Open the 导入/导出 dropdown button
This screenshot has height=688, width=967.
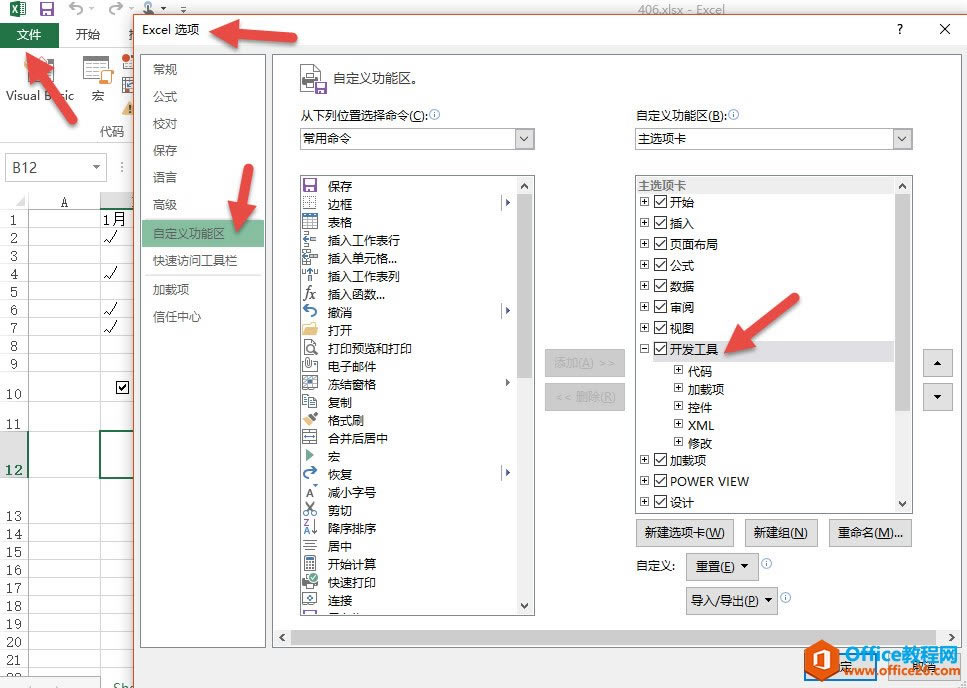click(x=731, y=600)
